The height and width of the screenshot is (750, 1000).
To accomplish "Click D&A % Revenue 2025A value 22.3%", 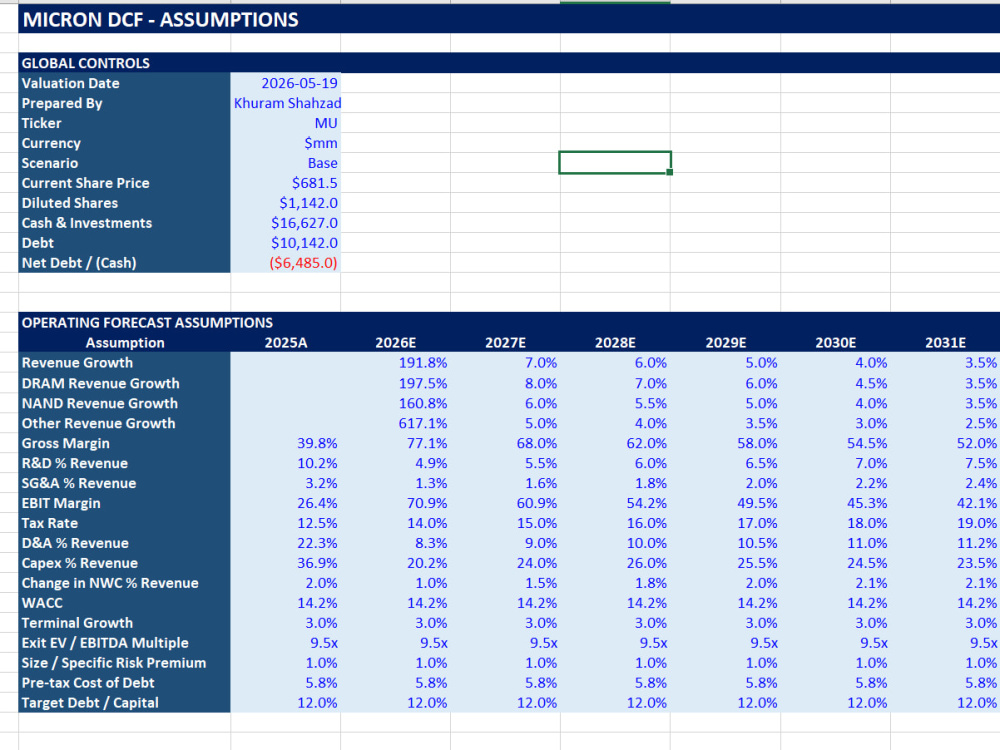I will [x=318, y=543].
